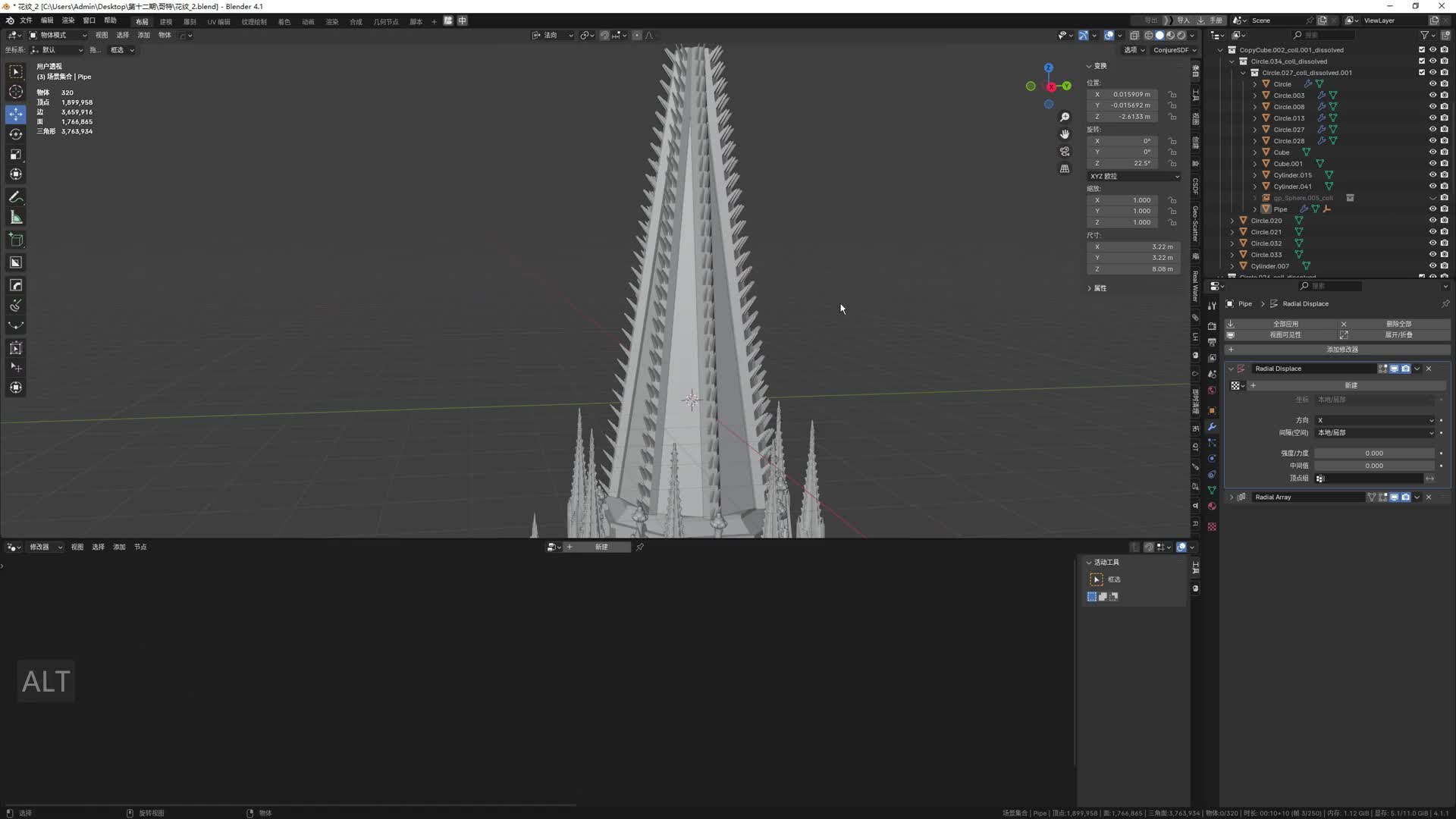Click the Strength value field

[1374, 453]
